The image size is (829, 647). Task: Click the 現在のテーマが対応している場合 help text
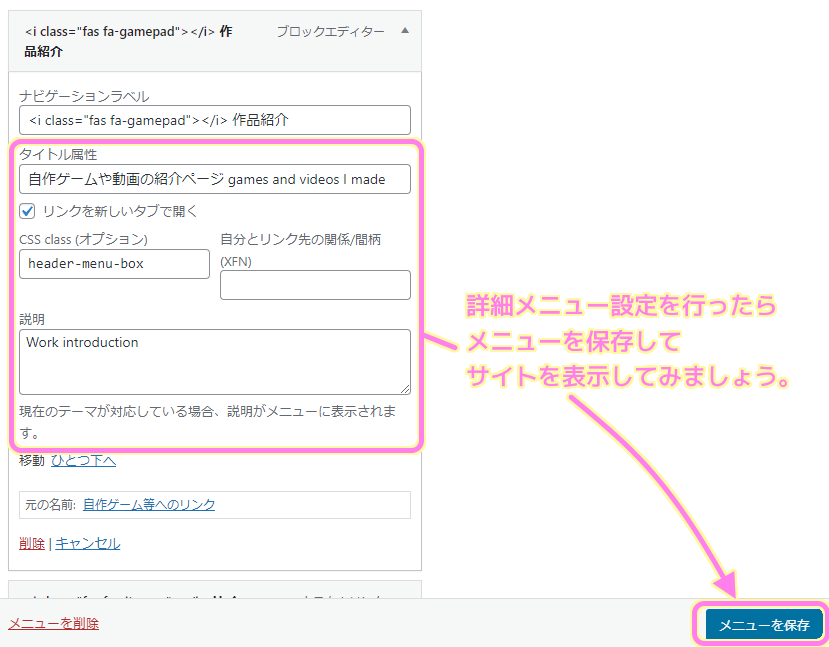pyautogui.click(x=208, y=422)
